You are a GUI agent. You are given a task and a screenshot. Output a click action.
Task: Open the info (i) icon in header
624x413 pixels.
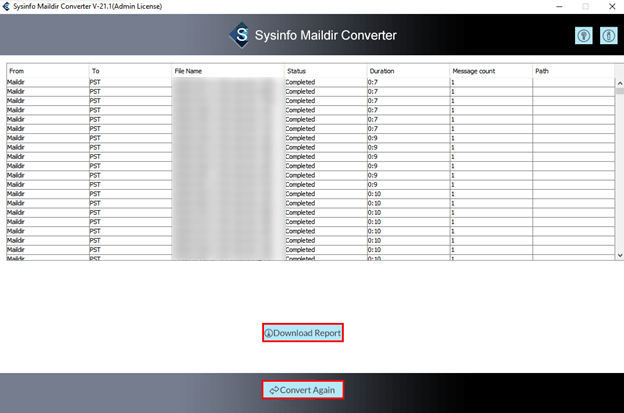tap(608, 36)
